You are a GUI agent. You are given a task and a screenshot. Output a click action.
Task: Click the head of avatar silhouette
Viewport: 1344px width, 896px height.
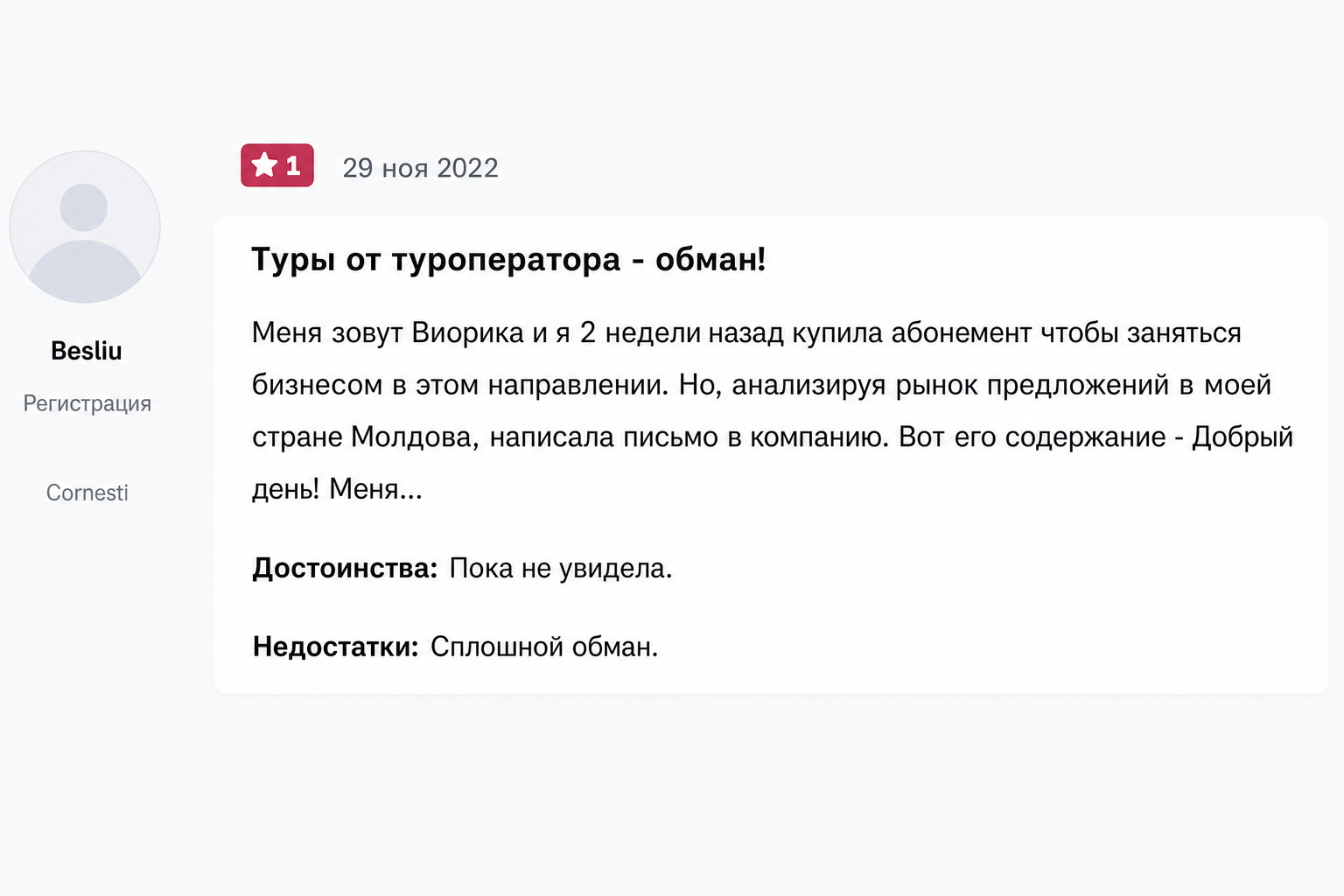point(84,207)
